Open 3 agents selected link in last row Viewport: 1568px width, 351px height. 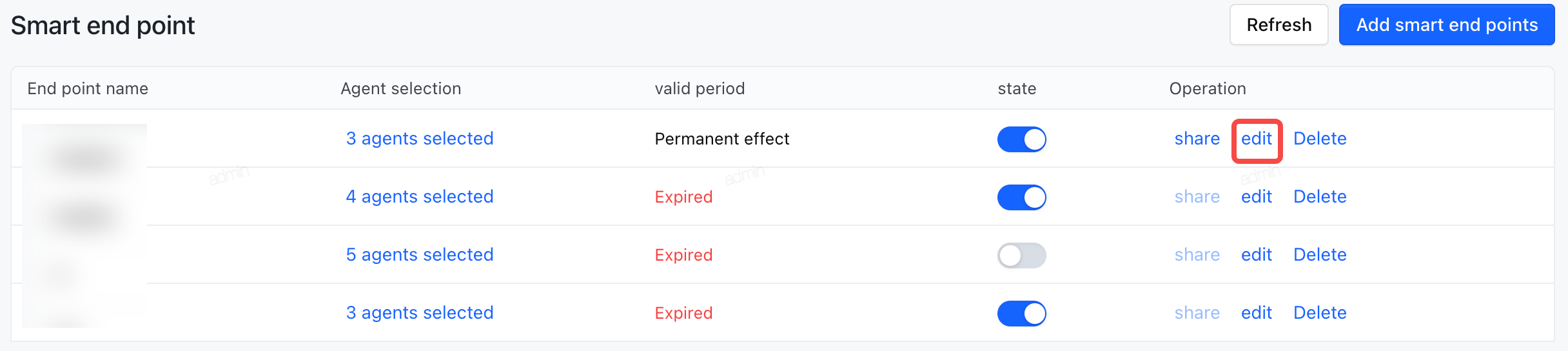click(420, 313)
